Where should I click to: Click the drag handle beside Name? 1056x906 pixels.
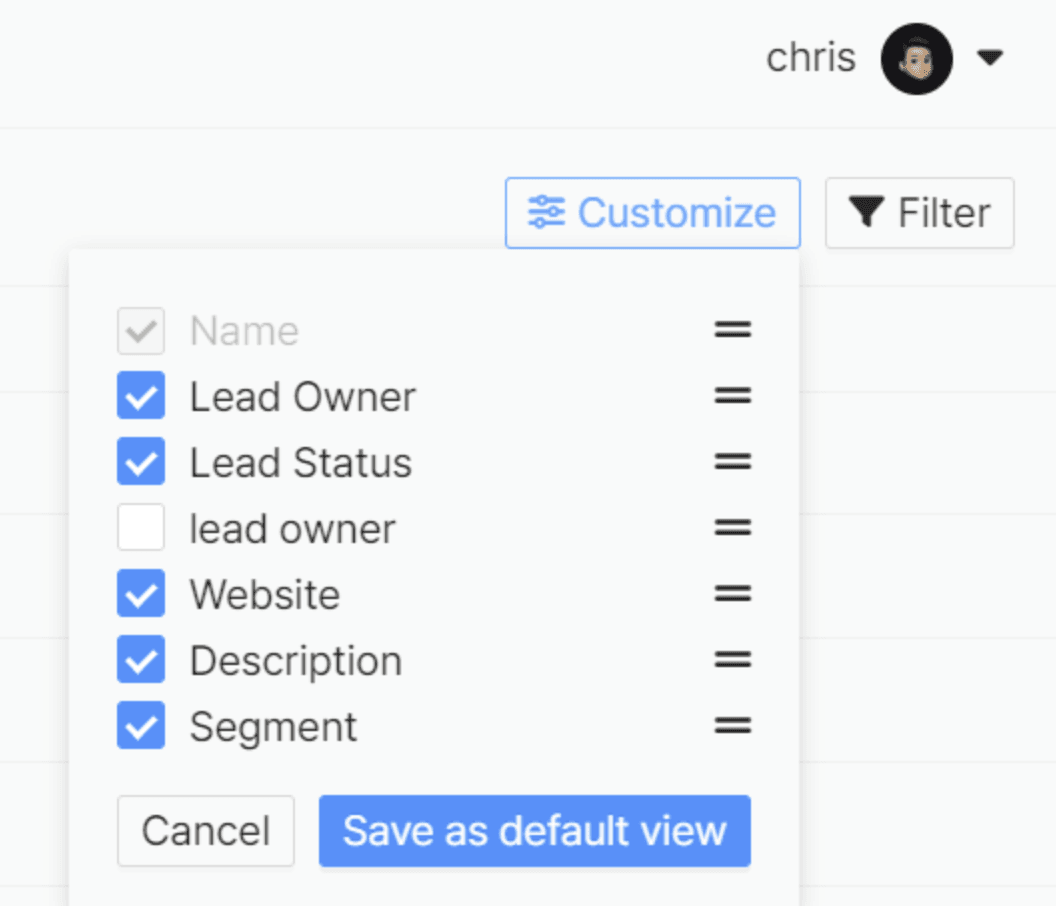tap(733, 329)
